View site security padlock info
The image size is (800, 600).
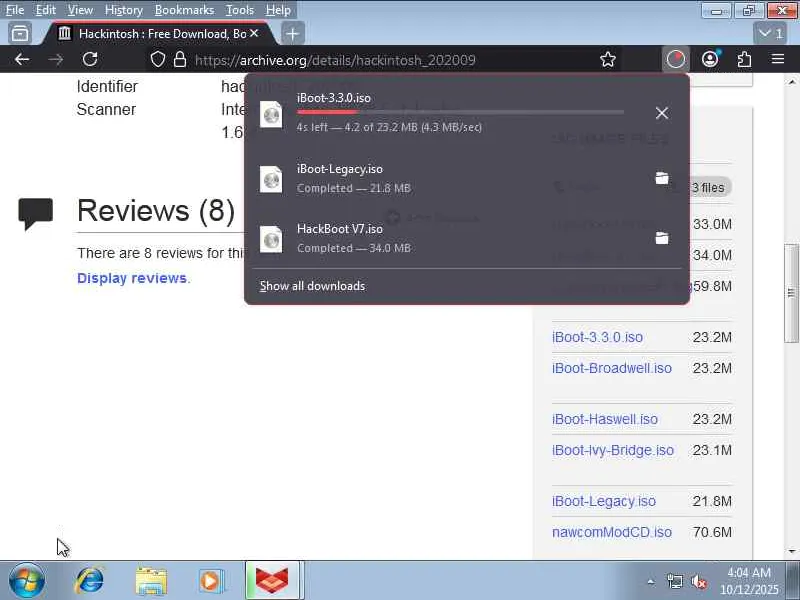[180, 59]
